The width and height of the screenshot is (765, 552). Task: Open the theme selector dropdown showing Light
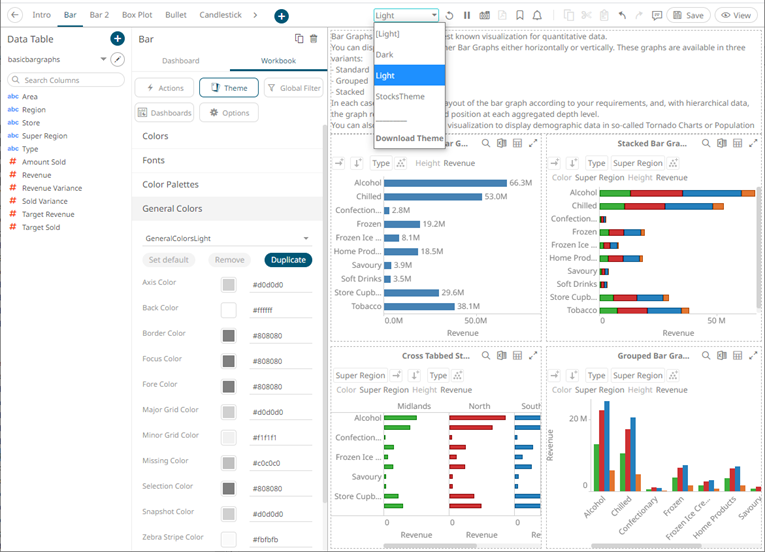[x=406, y=16]
